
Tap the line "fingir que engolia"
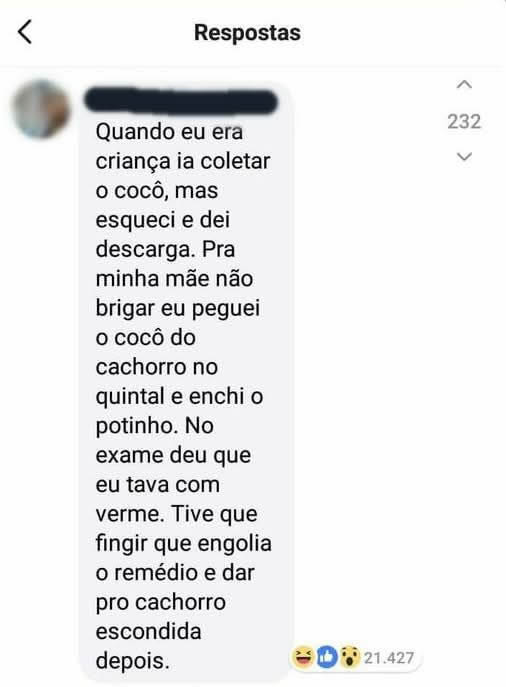click(x=184, y=544)
